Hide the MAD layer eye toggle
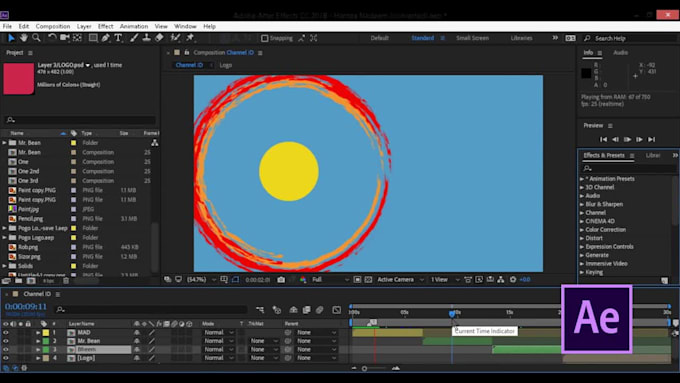Image resolution: width=680 pixels, height=383 pixels. pyautogui.click(x=6, y=333)
